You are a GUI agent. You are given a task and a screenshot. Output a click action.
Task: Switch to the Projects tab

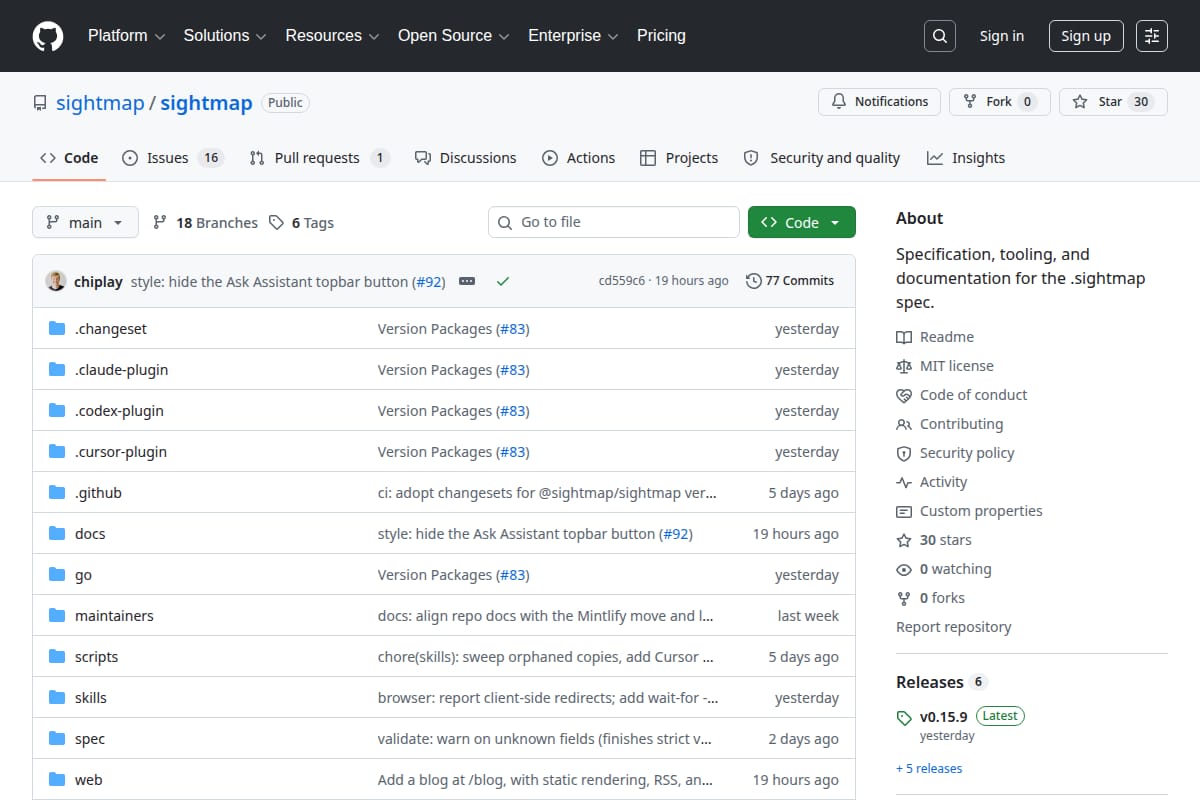pyautogui.click(x=679, y=158)
